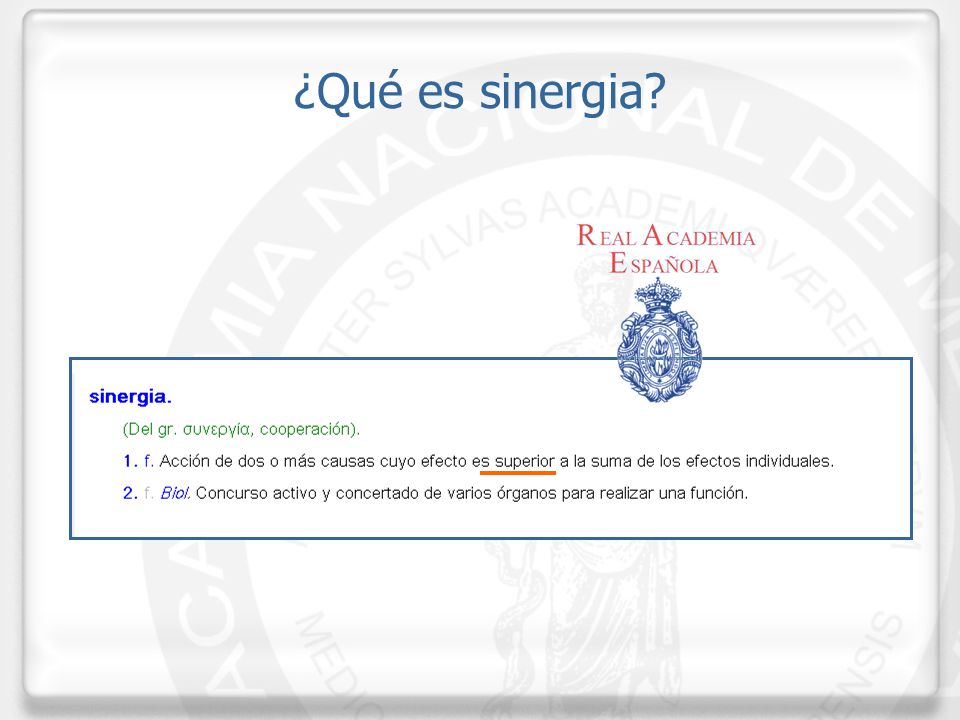960x720 pixels.
Task: Click the definition number '1.'
Action: pos(130,461)
